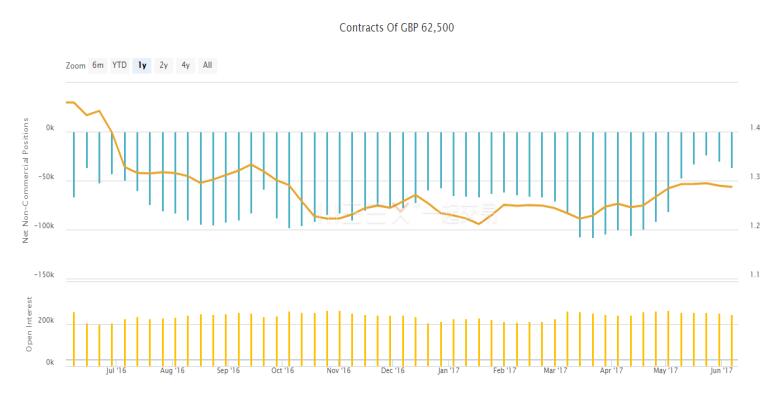Click the -100k y-axis label
The width and height of the screenshot is (764, 411).
coord(46,226)
